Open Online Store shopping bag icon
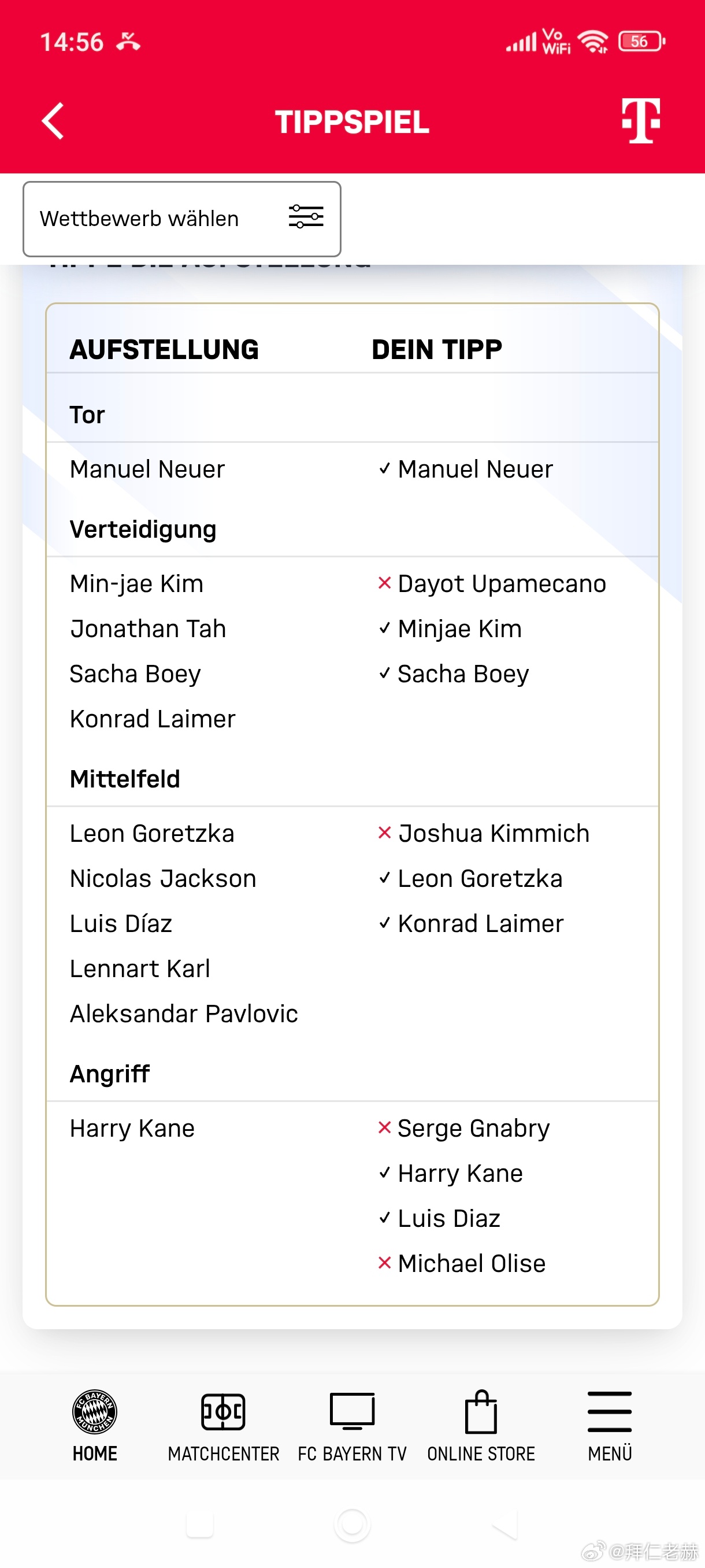Screen dimensions: 705x1568 tap(481, 1411)
